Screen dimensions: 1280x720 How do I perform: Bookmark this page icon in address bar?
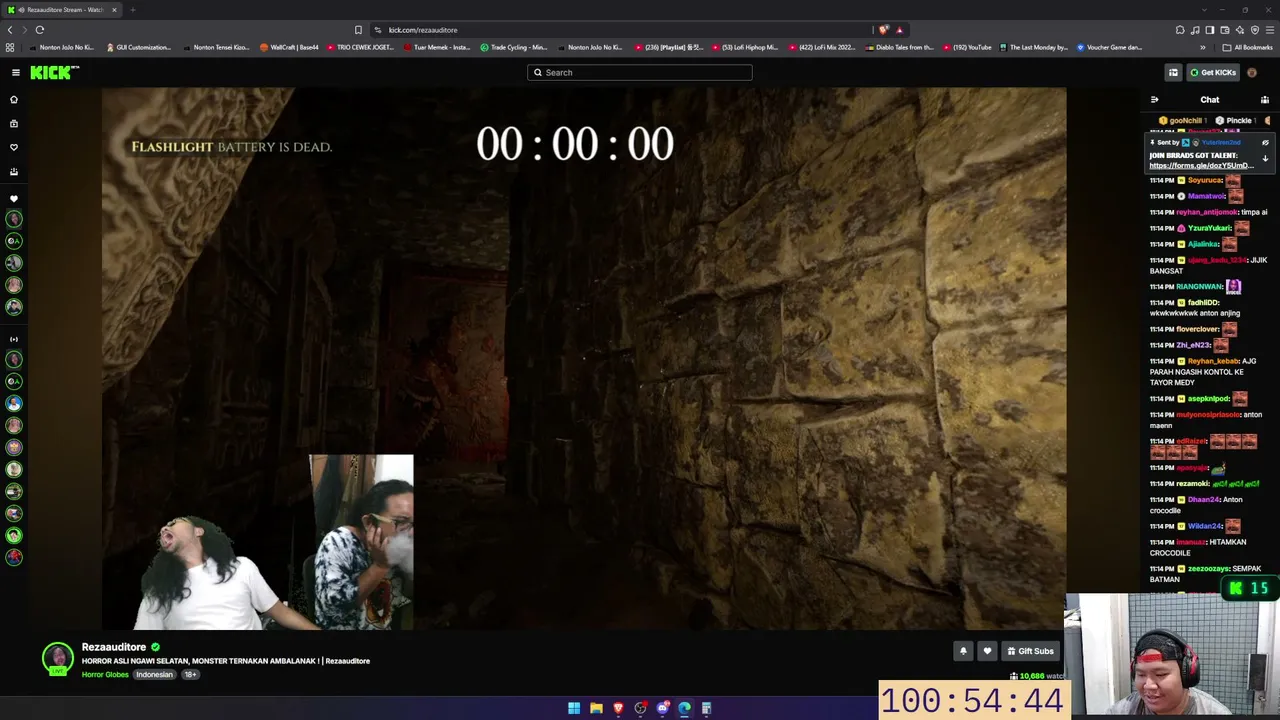(358, 30)
